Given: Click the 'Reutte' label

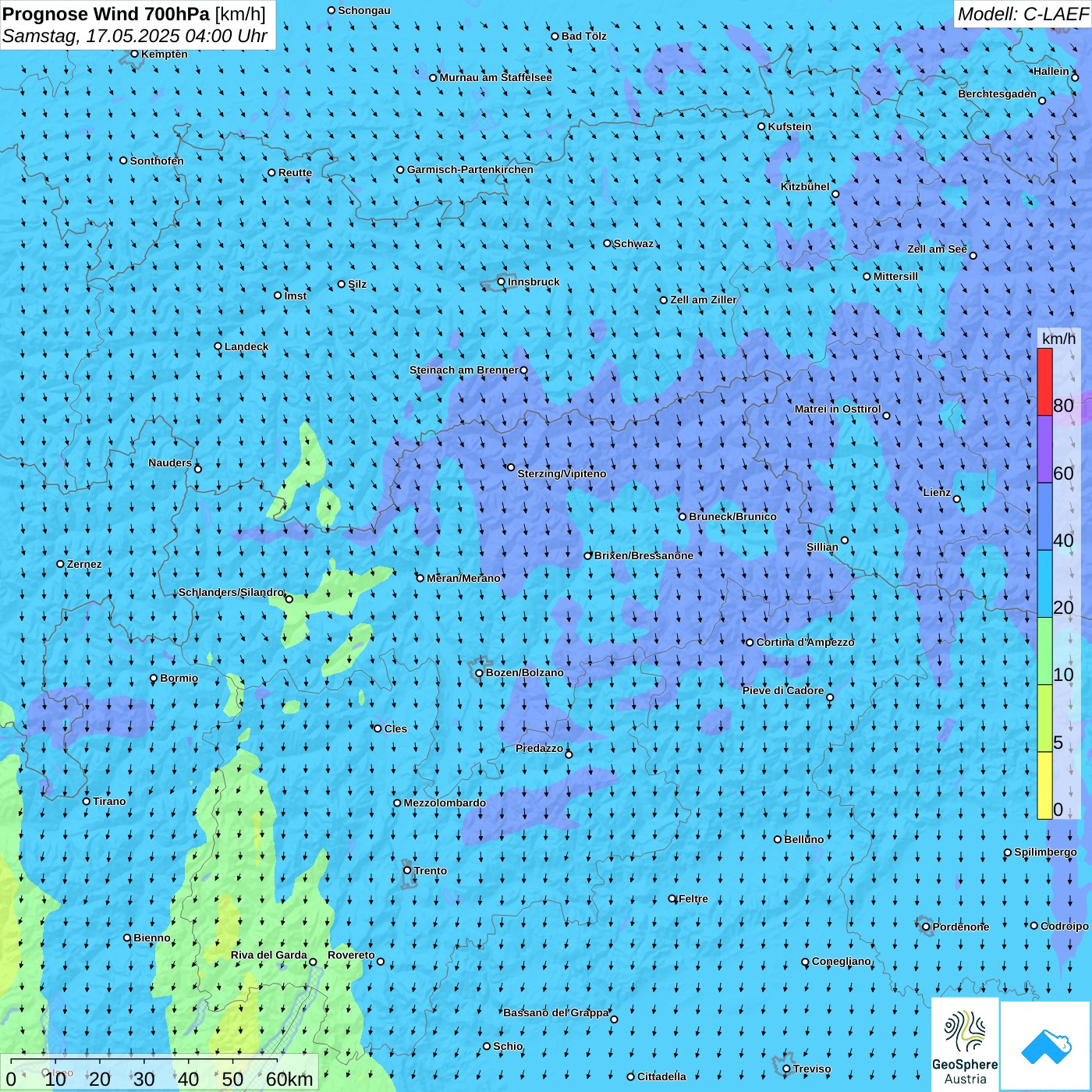Looking at the screenshot, I should 295,172.
